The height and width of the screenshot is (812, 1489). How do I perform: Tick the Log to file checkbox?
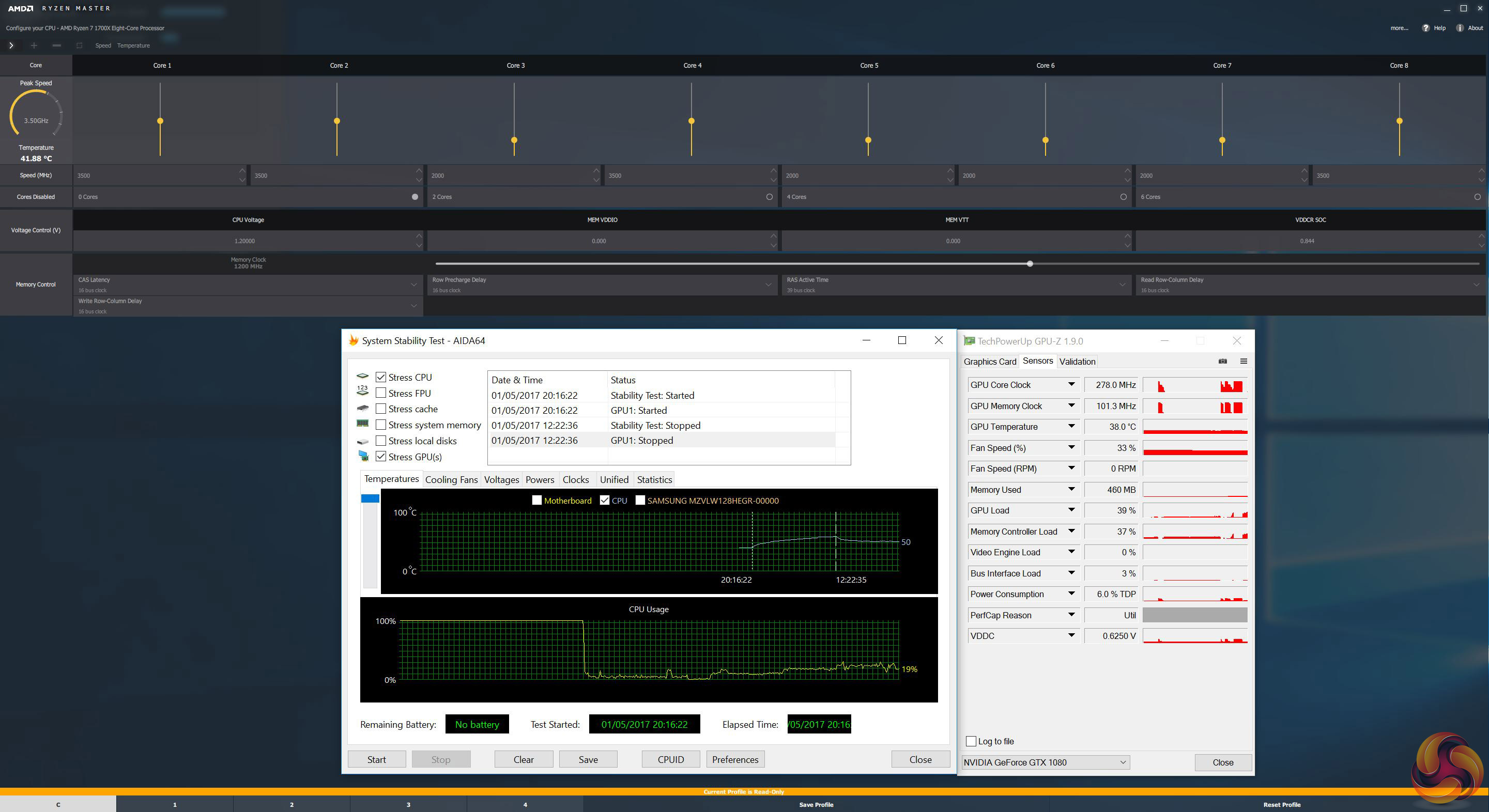[x=971, y=741]
